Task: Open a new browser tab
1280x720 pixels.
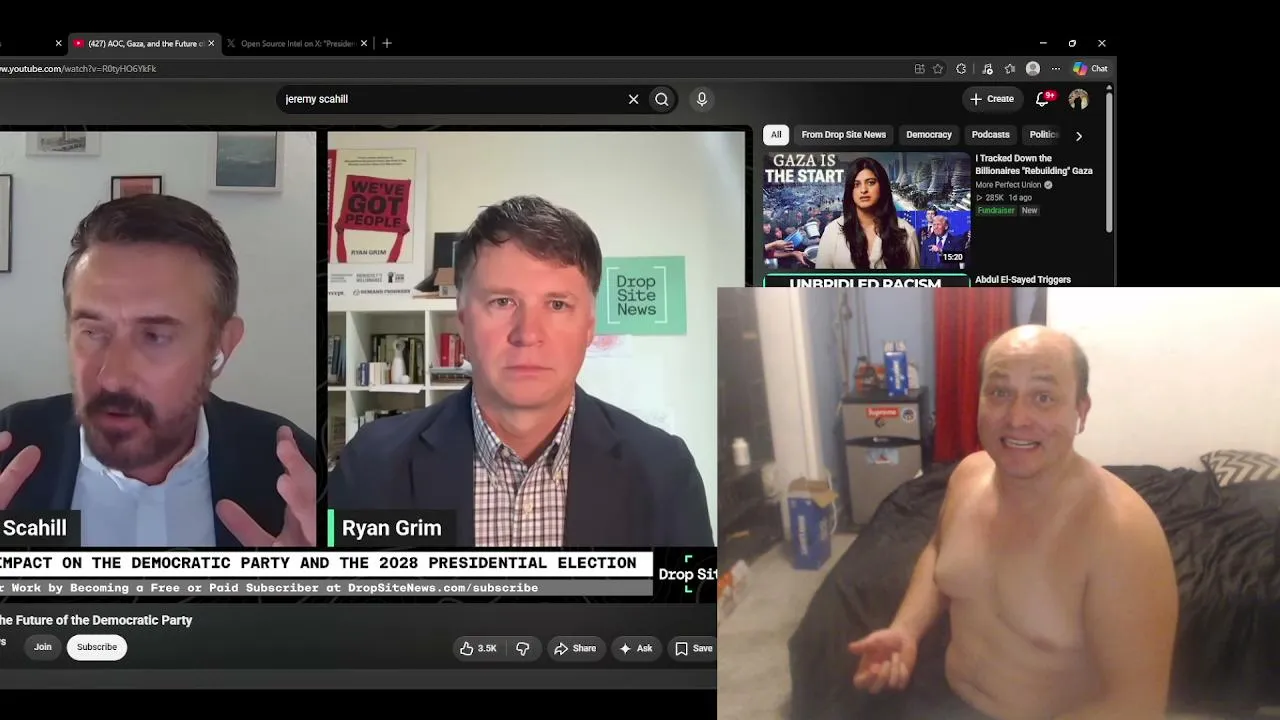Action: point(387,43)
